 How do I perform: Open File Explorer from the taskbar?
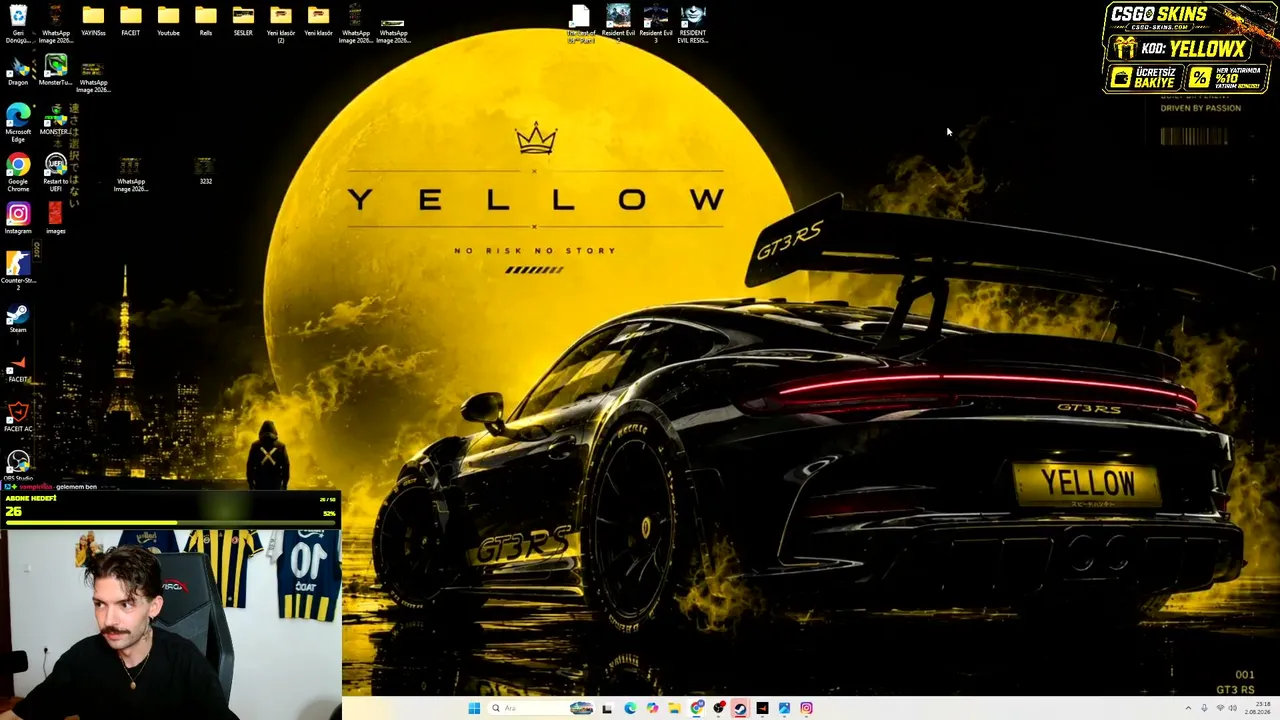point(674,708)
